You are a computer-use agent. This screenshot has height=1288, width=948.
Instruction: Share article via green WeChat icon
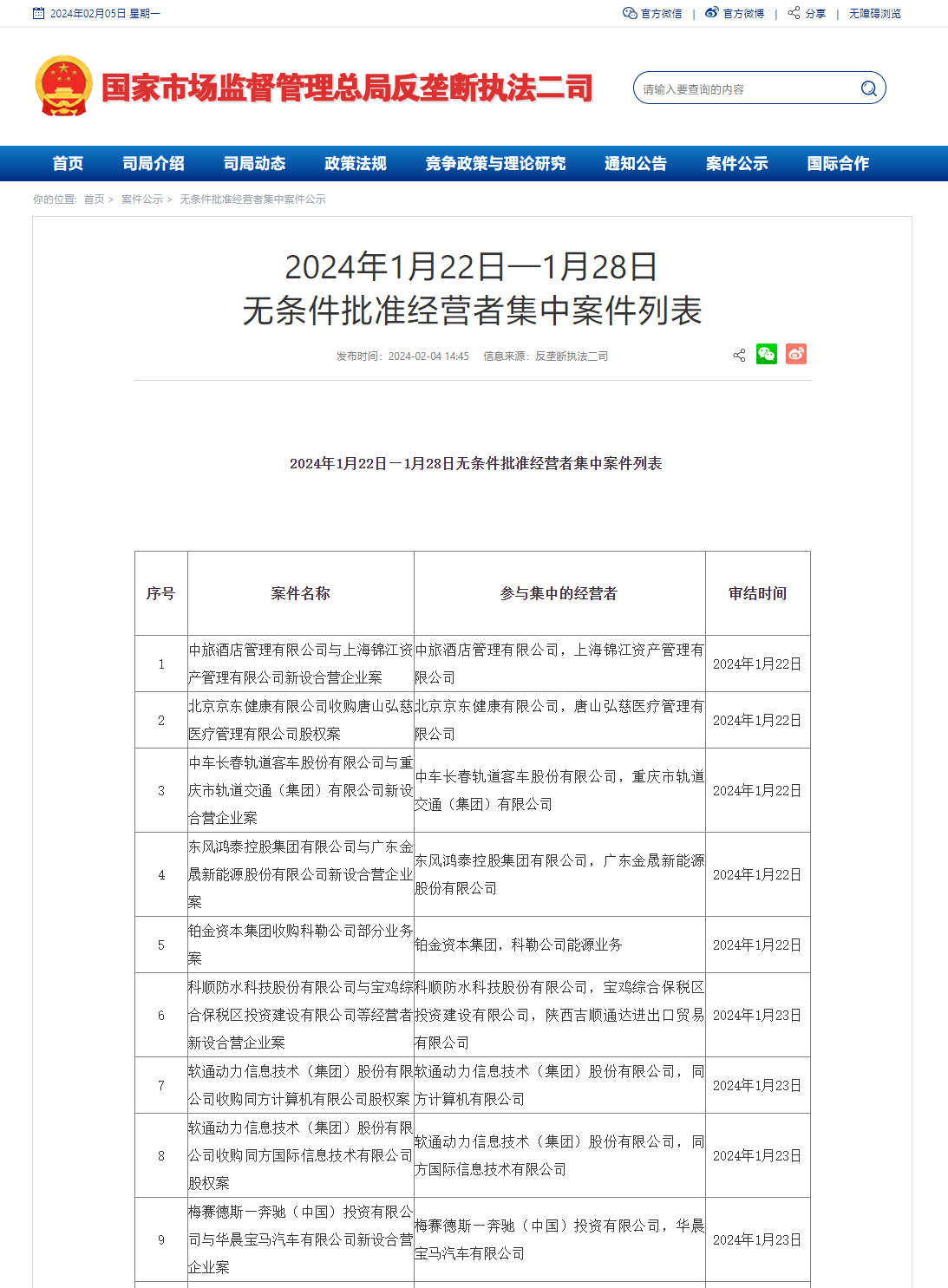tap(767, 354)
